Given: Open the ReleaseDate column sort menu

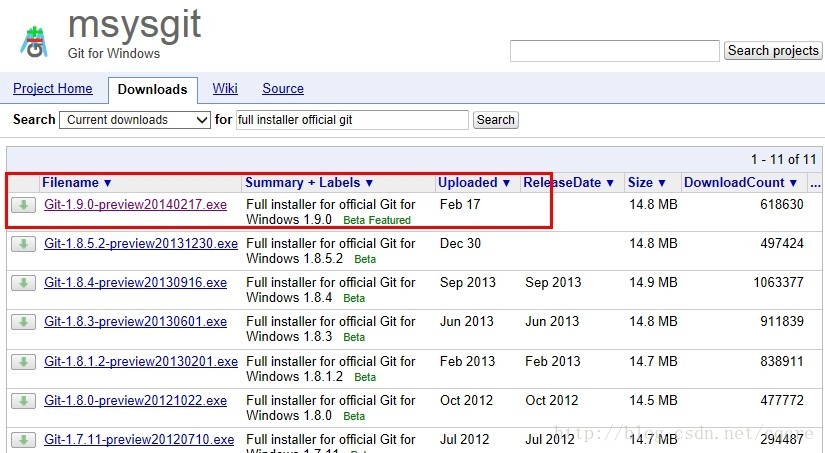Looking at the screenshot, I should pyautogui.click(x=569, y=183).
